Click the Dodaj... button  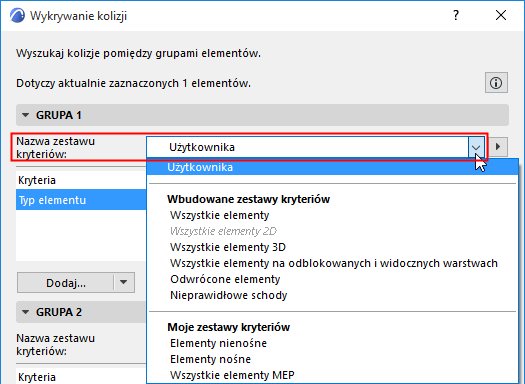[x=66, y=283]
